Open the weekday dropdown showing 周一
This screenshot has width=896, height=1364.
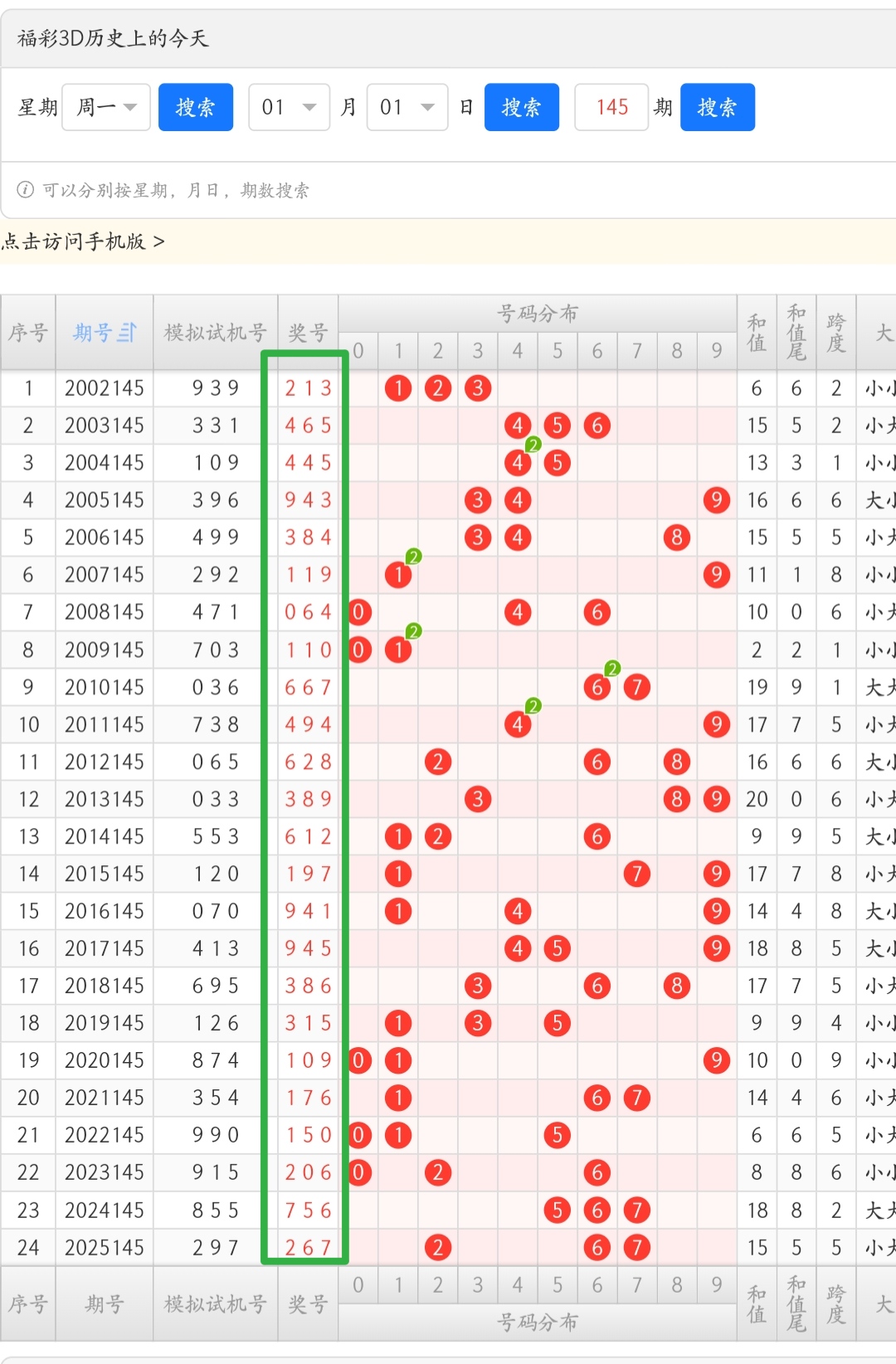(x=106, y=107)
